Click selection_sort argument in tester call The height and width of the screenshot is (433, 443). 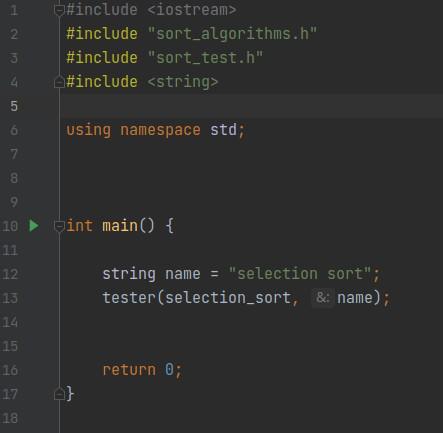point(228,298)
